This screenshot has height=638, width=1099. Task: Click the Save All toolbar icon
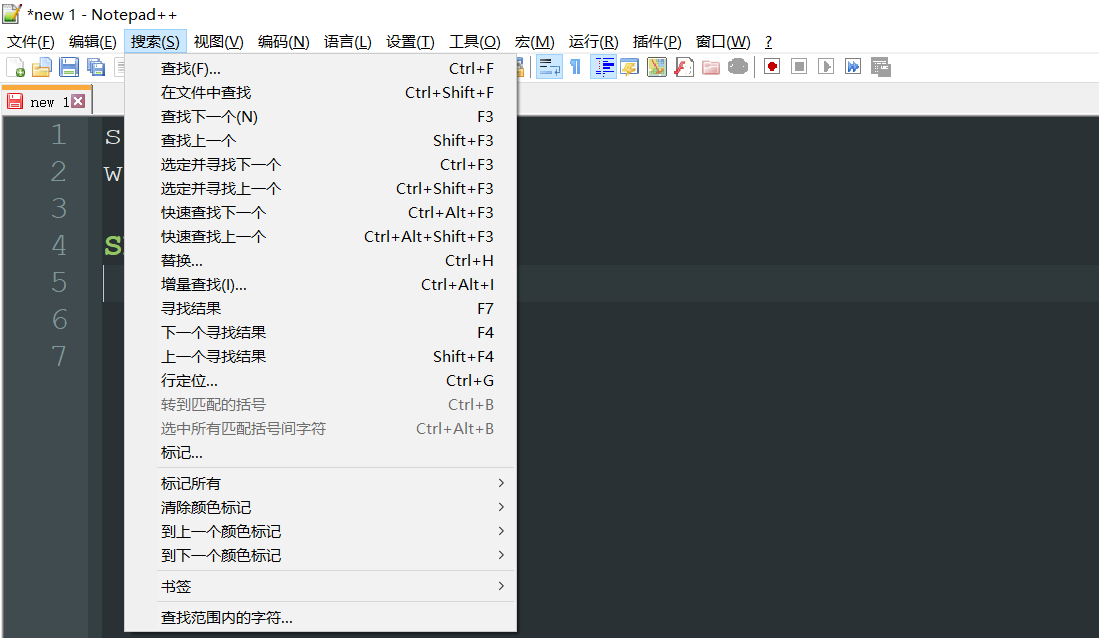[x=95, y=67]
